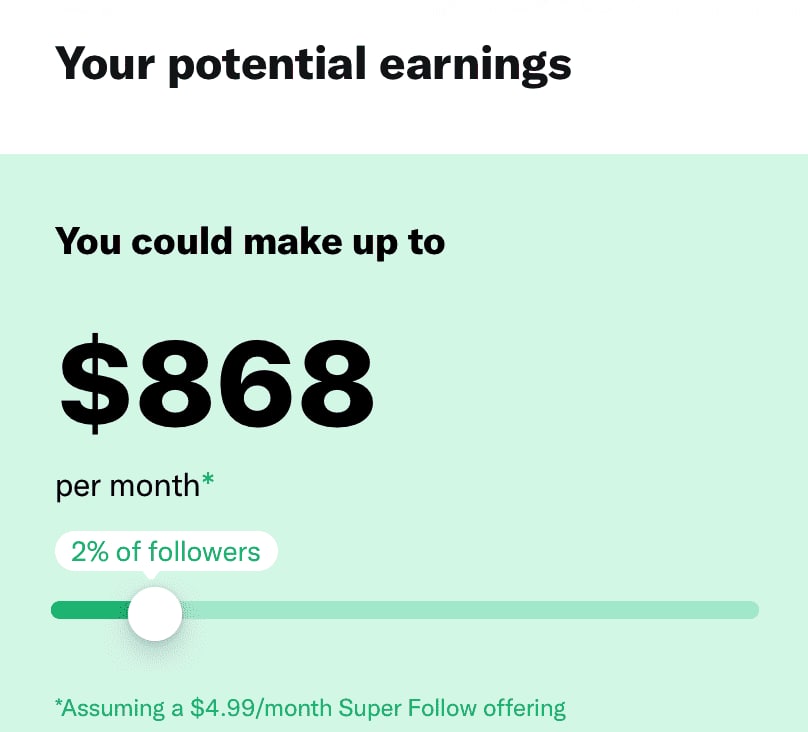
Task: Click the dark green filled slider portion
Action: pos(90,610)
